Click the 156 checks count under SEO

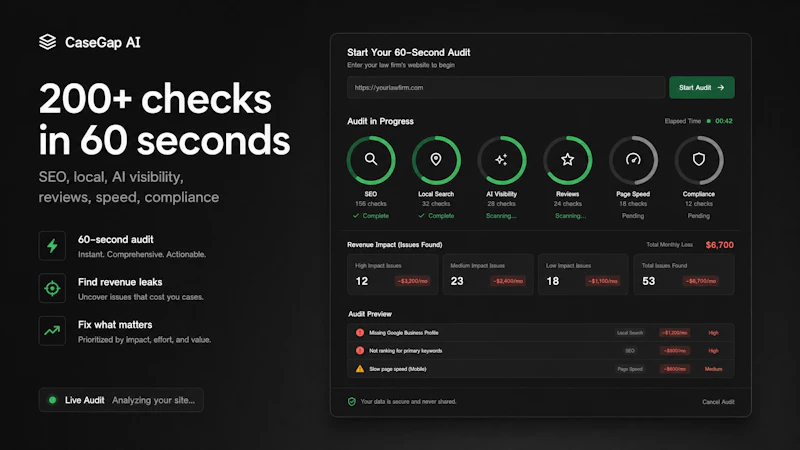[x=371, y=204]
